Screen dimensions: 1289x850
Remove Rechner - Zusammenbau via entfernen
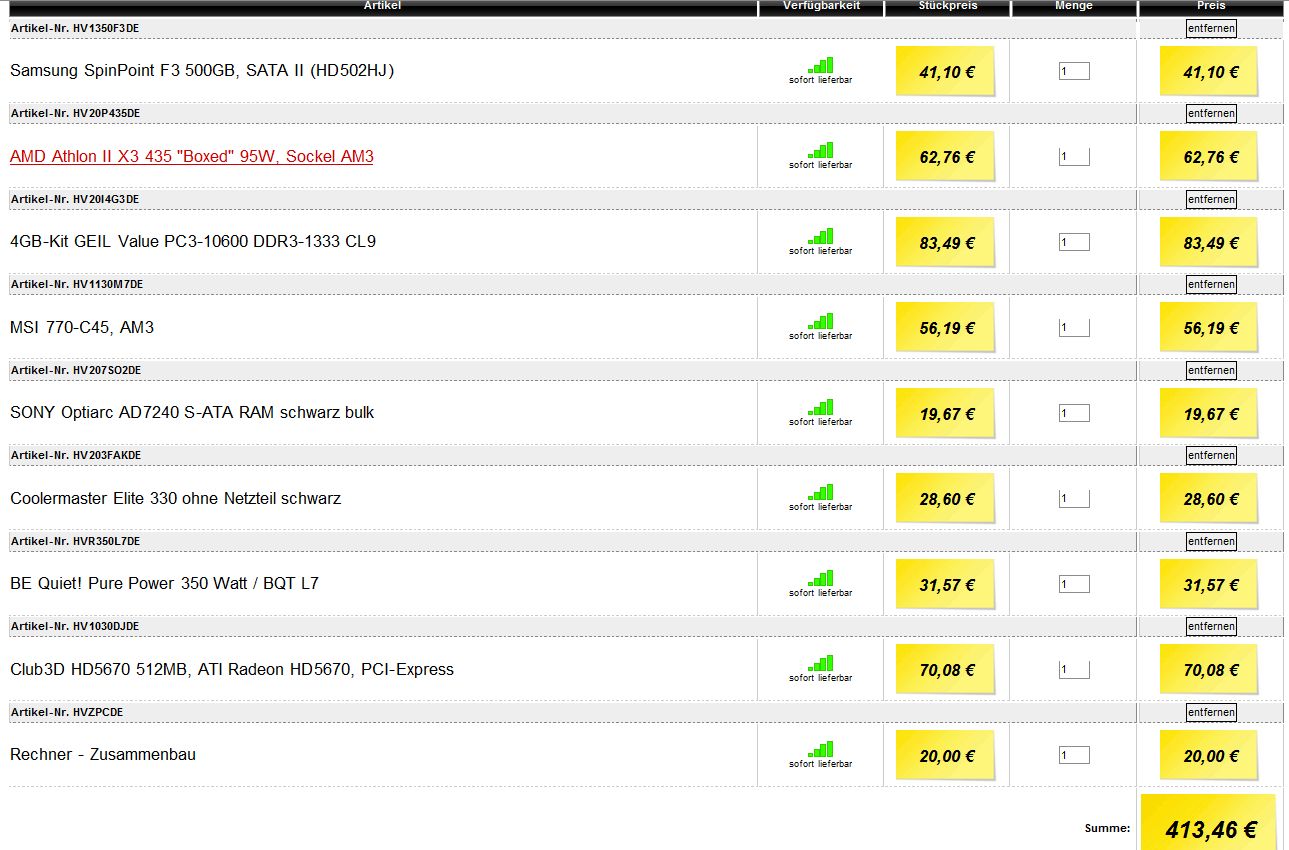pos(1211,712)
